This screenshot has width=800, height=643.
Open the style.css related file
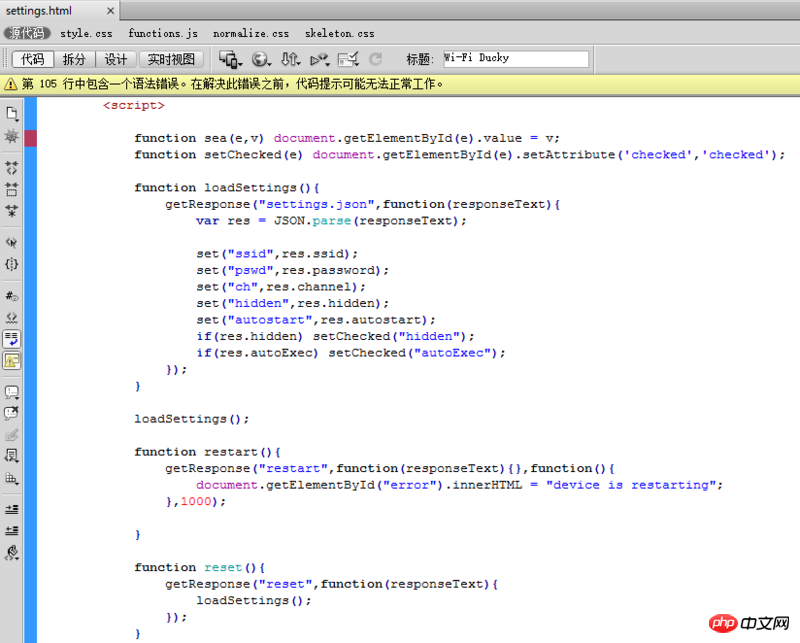(x=86, y=33)
